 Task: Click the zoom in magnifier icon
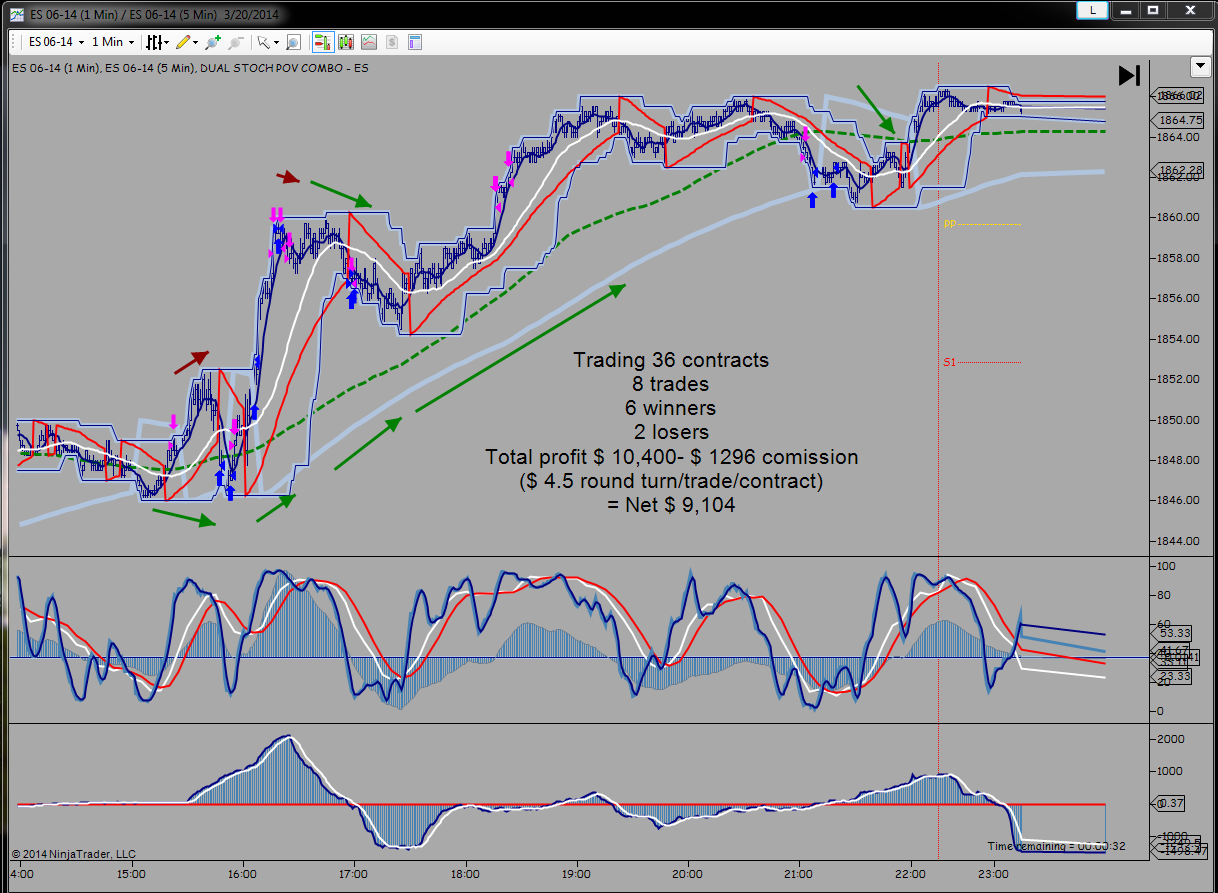point(212,42)
